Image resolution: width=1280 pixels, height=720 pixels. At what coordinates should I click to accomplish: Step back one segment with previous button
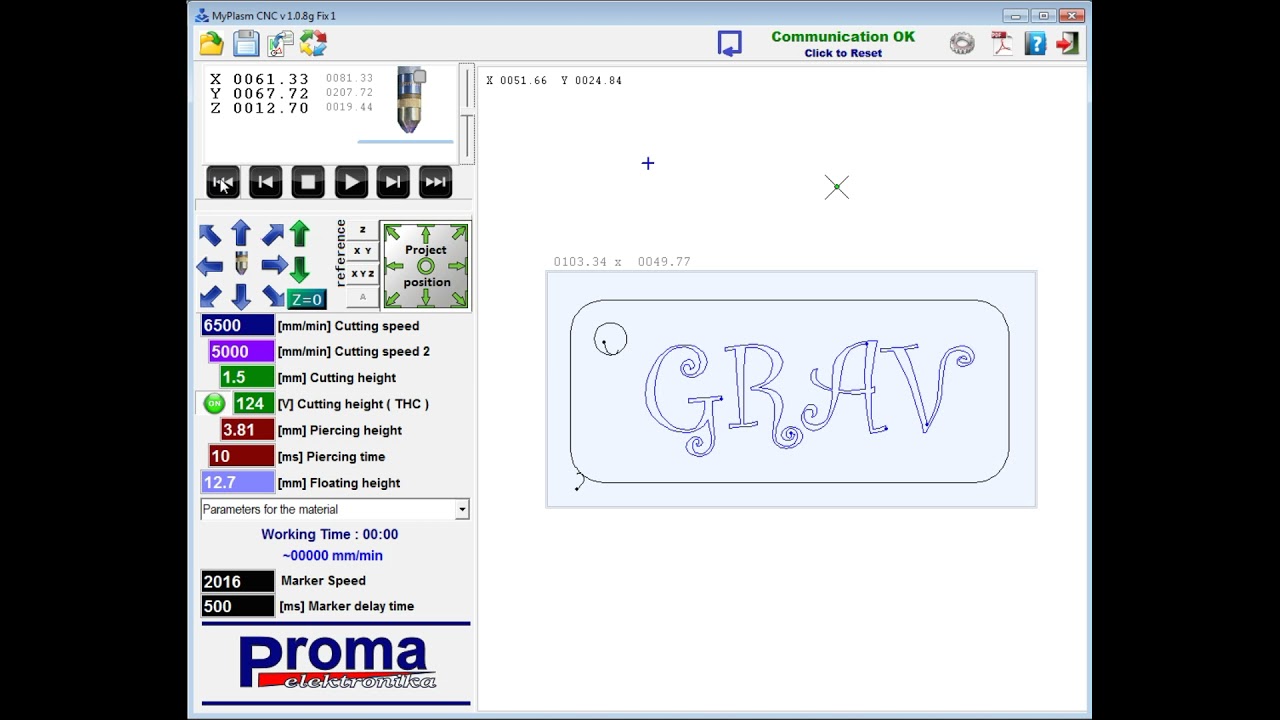[x=265, y=182]
